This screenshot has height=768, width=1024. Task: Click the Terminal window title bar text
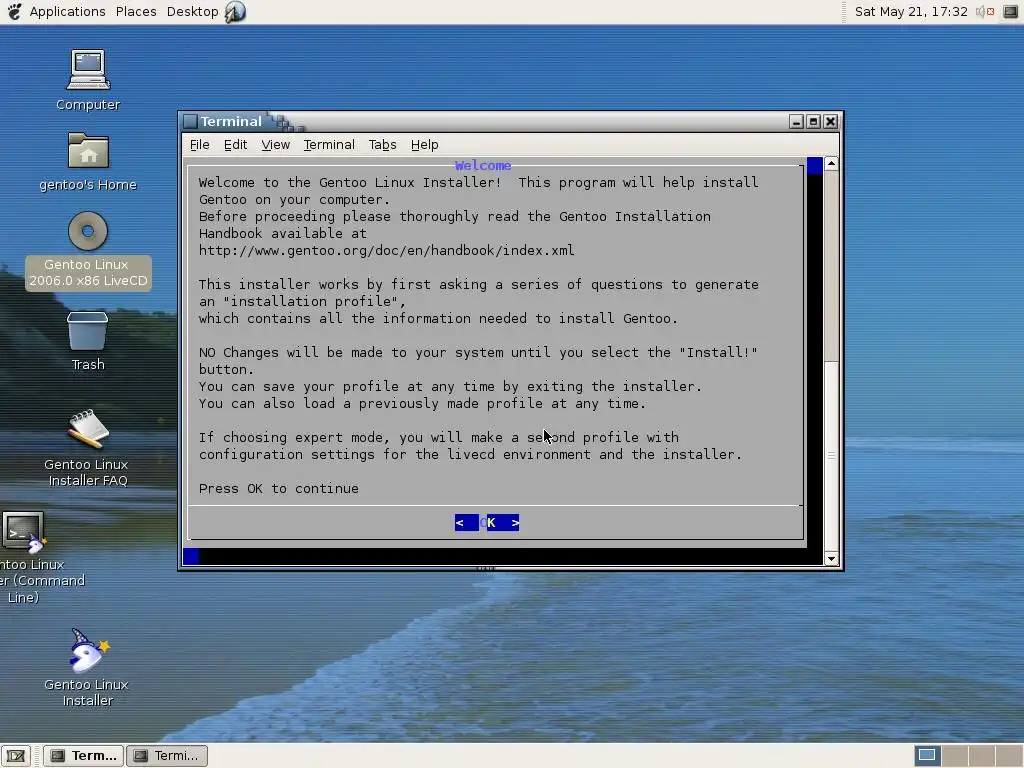pyautogui.click(x=231, y=121)
